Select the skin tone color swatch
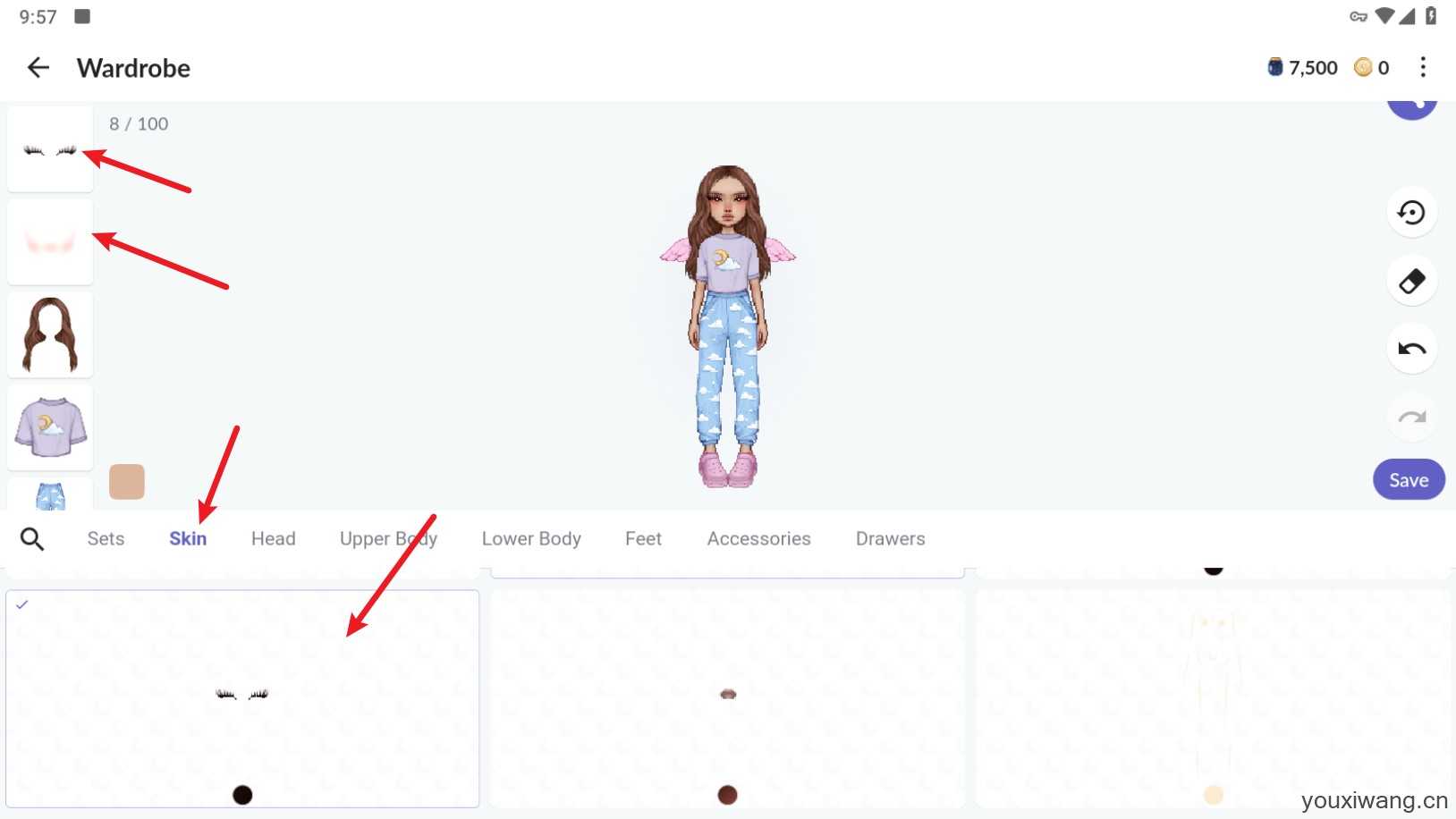 (x=127, y=482)
